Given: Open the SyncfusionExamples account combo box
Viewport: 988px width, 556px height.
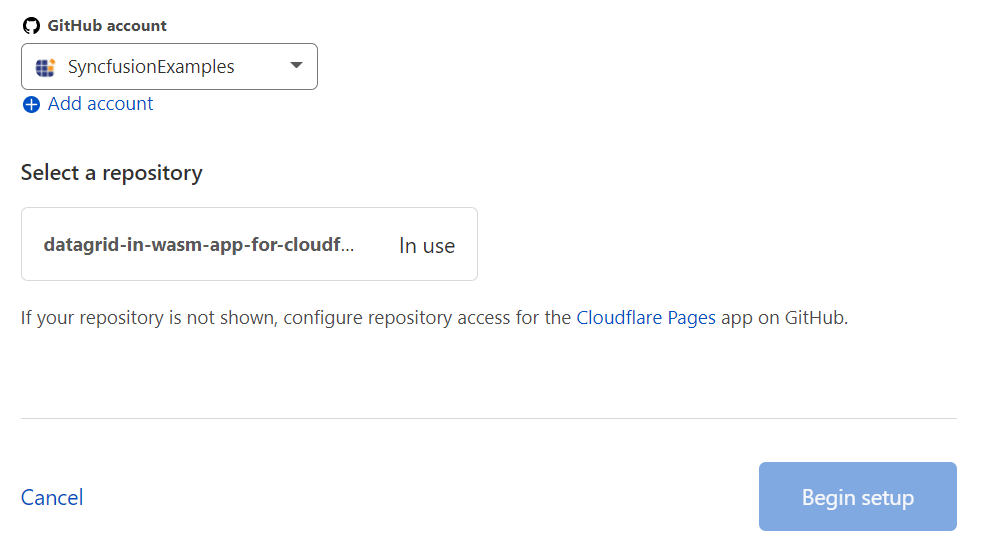Looking at the screenshot, I should click(x=169, y=67).
